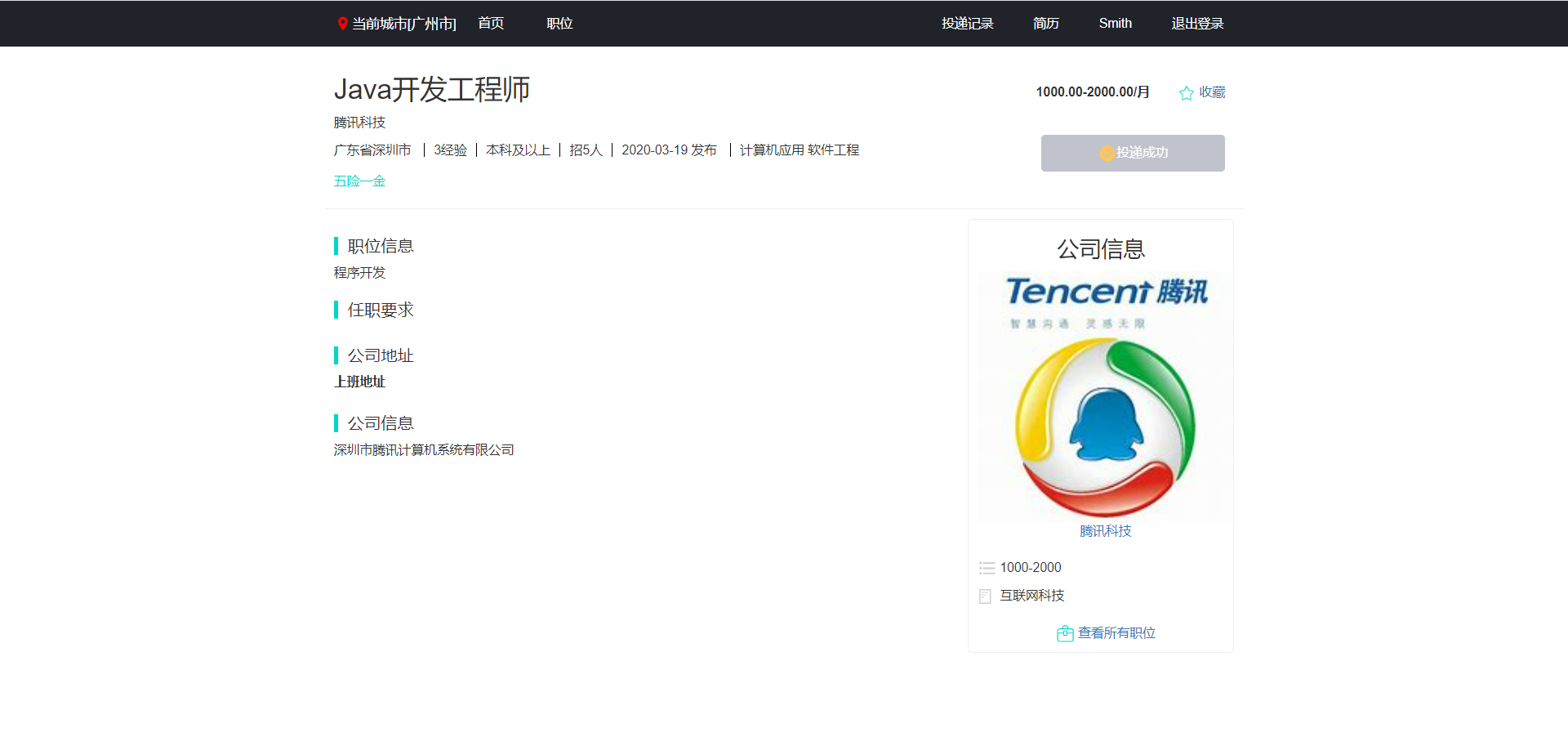This screenshot has width=1568, height=737.
Task: Click 腾讯科技 company name under job title
Action: [x=359, y=123]
